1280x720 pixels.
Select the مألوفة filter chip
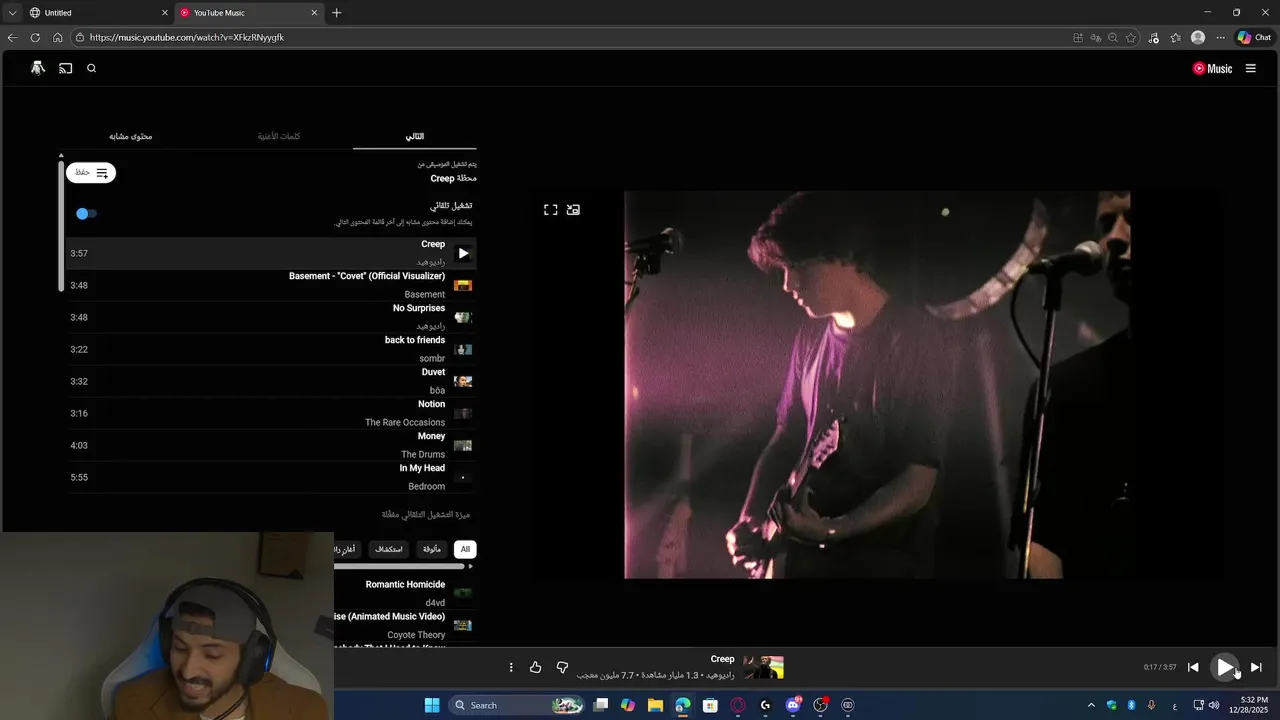pos(431,549)
